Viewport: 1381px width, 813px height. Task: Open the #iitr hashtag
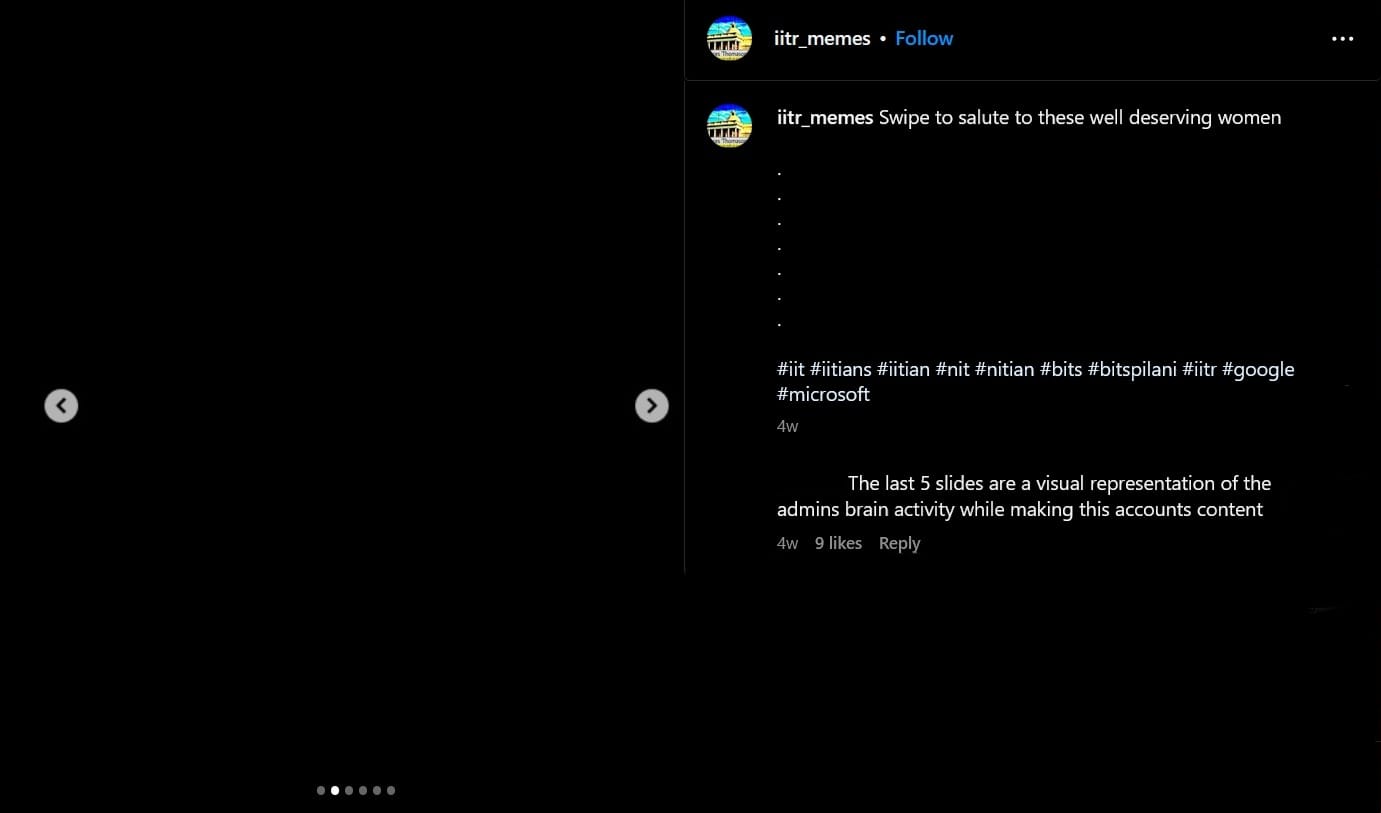(1199, 369)
